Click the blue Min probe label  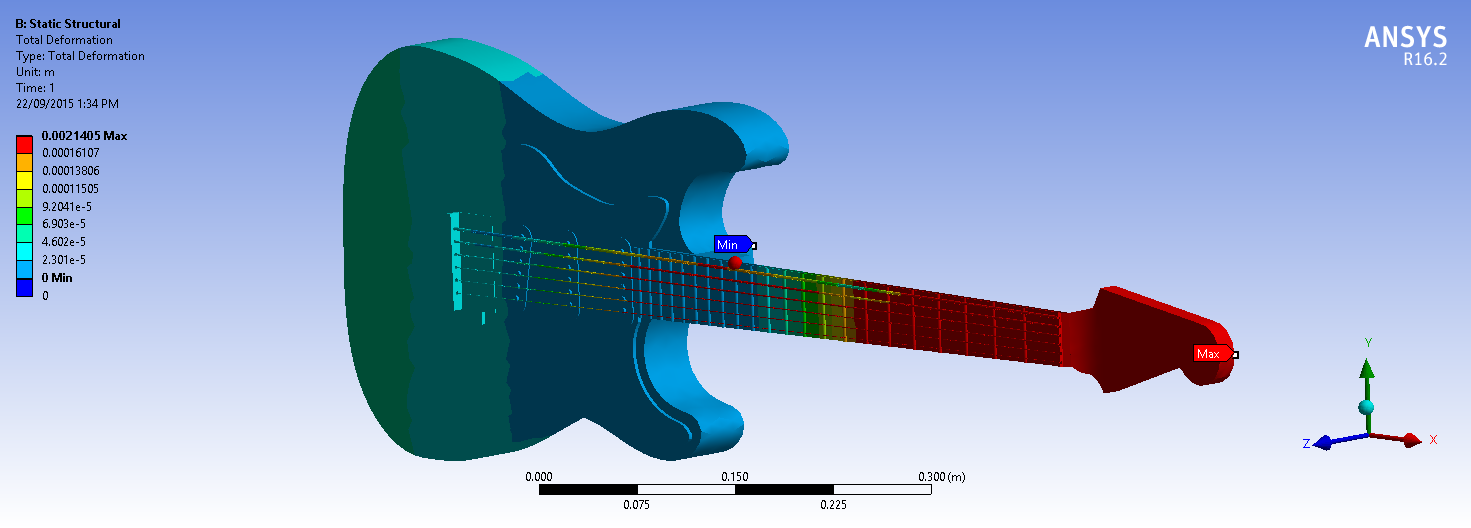coord(732,245)
